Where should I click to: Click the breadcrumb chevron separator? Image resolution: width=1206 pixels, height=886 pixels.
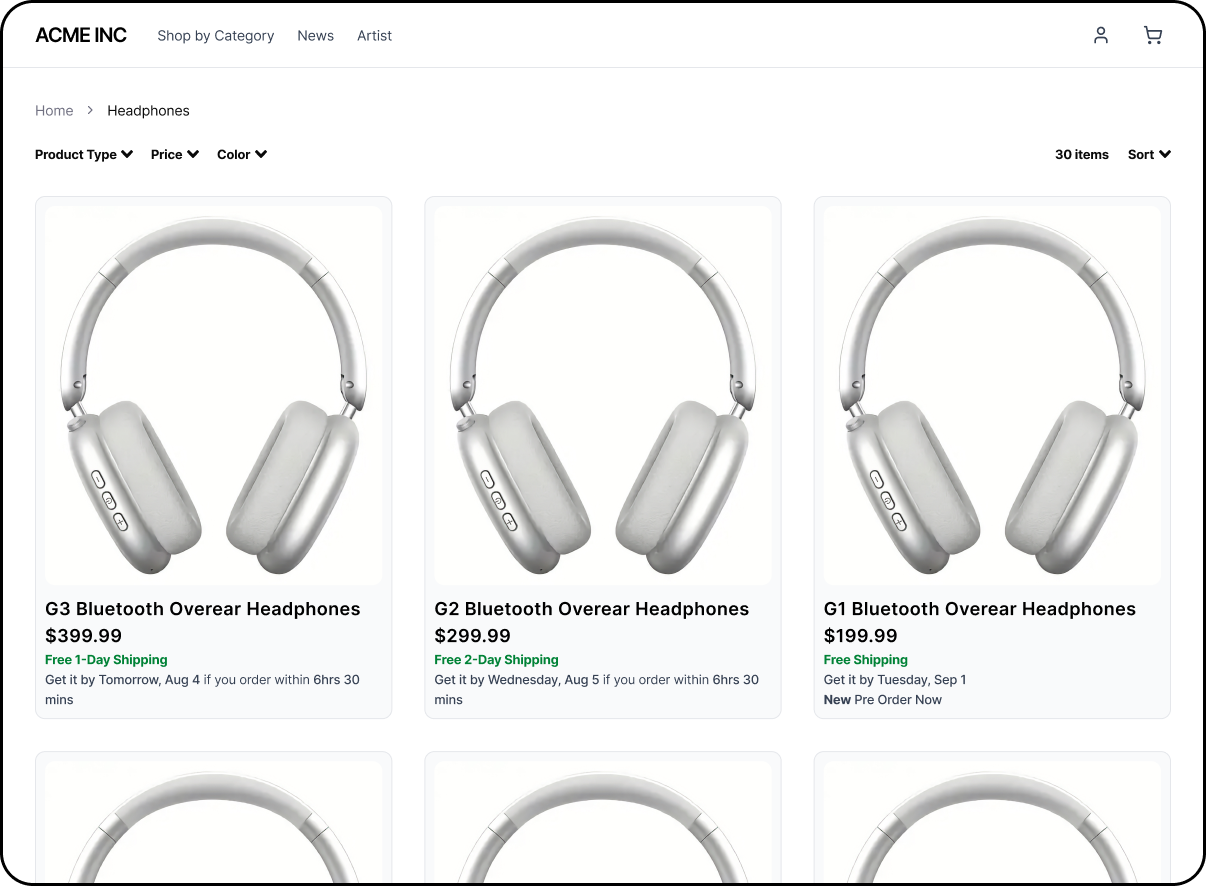[90, 111]
